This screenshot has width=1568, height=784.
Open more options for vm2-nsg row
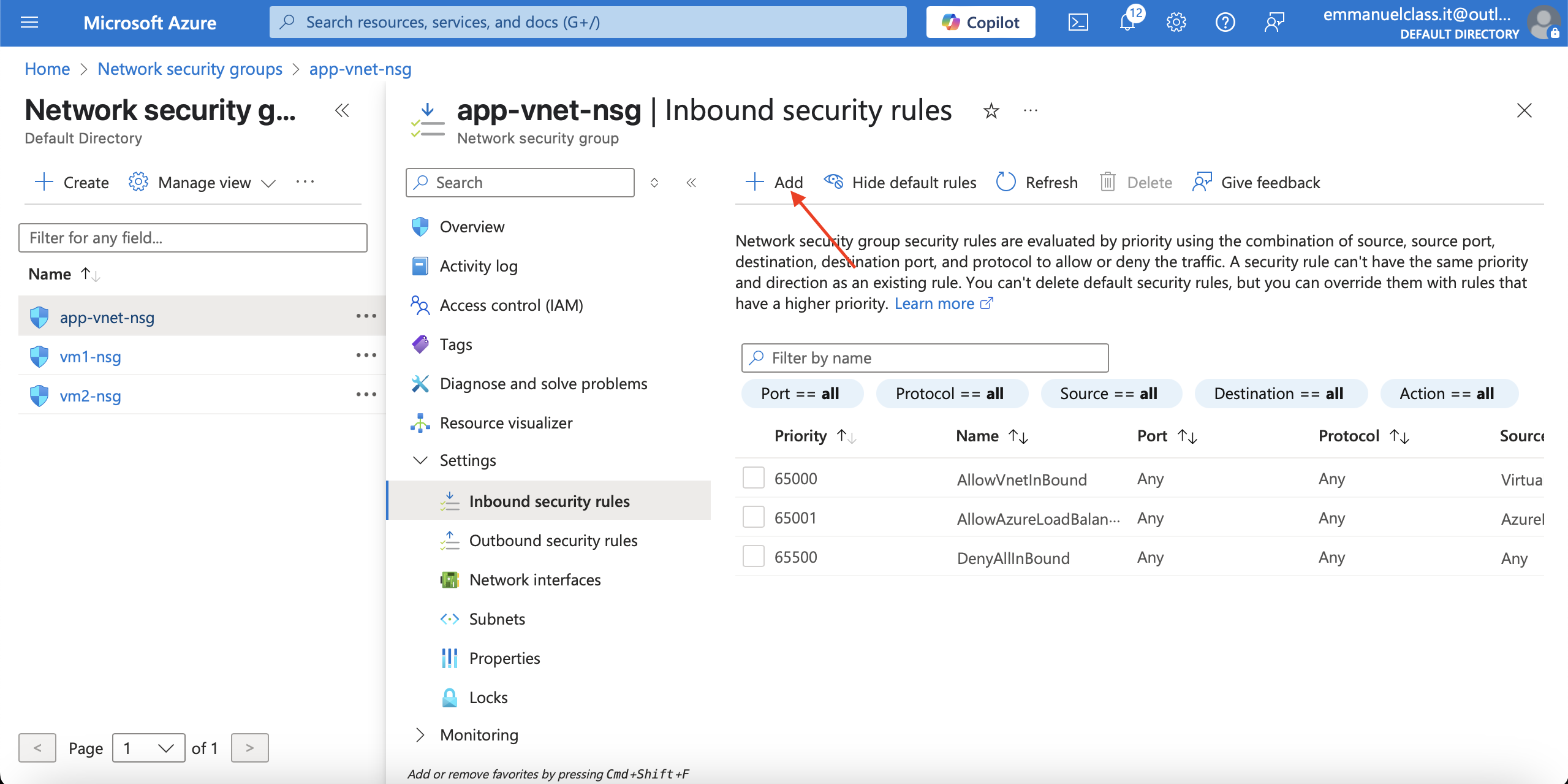(x=366, y=395)
